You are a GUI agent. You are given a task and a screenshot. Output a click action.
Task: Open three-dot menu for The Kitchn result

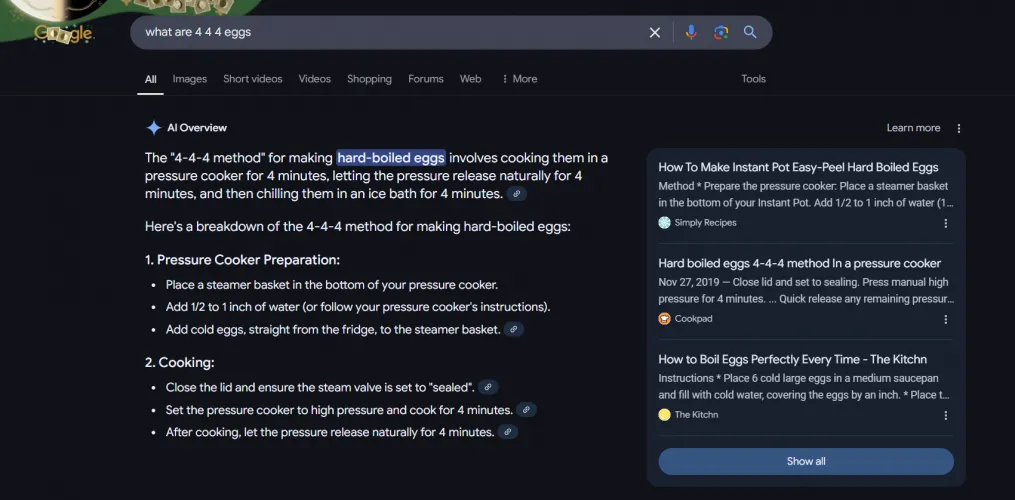coord(946,415)
